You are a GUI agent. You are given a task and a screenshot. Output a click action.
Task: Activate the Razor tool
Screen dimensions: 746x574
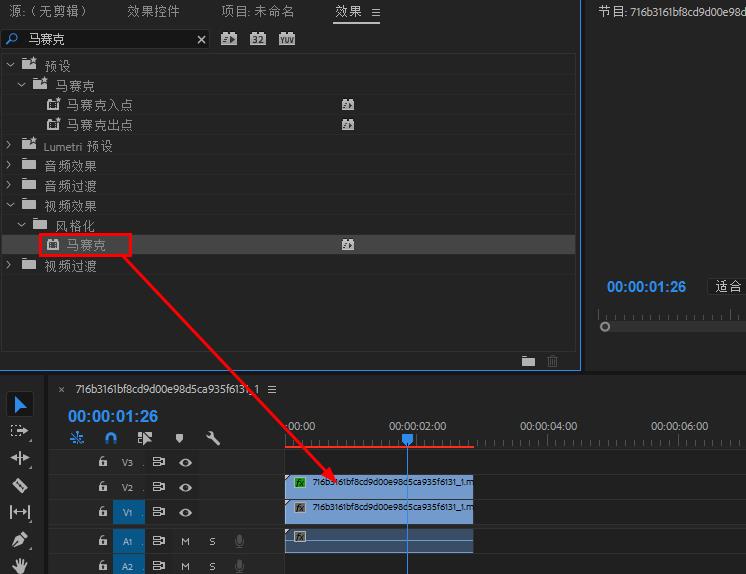coord(20,485)
